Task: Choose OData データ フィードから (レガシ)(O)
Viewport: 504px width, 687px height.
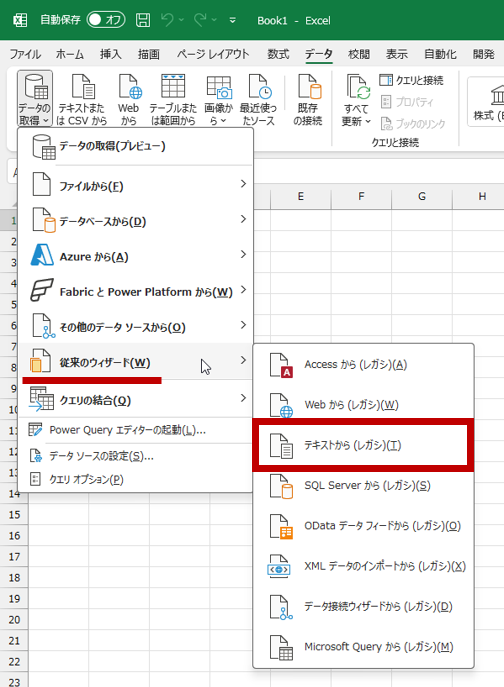Action: (x=363, y=526)
